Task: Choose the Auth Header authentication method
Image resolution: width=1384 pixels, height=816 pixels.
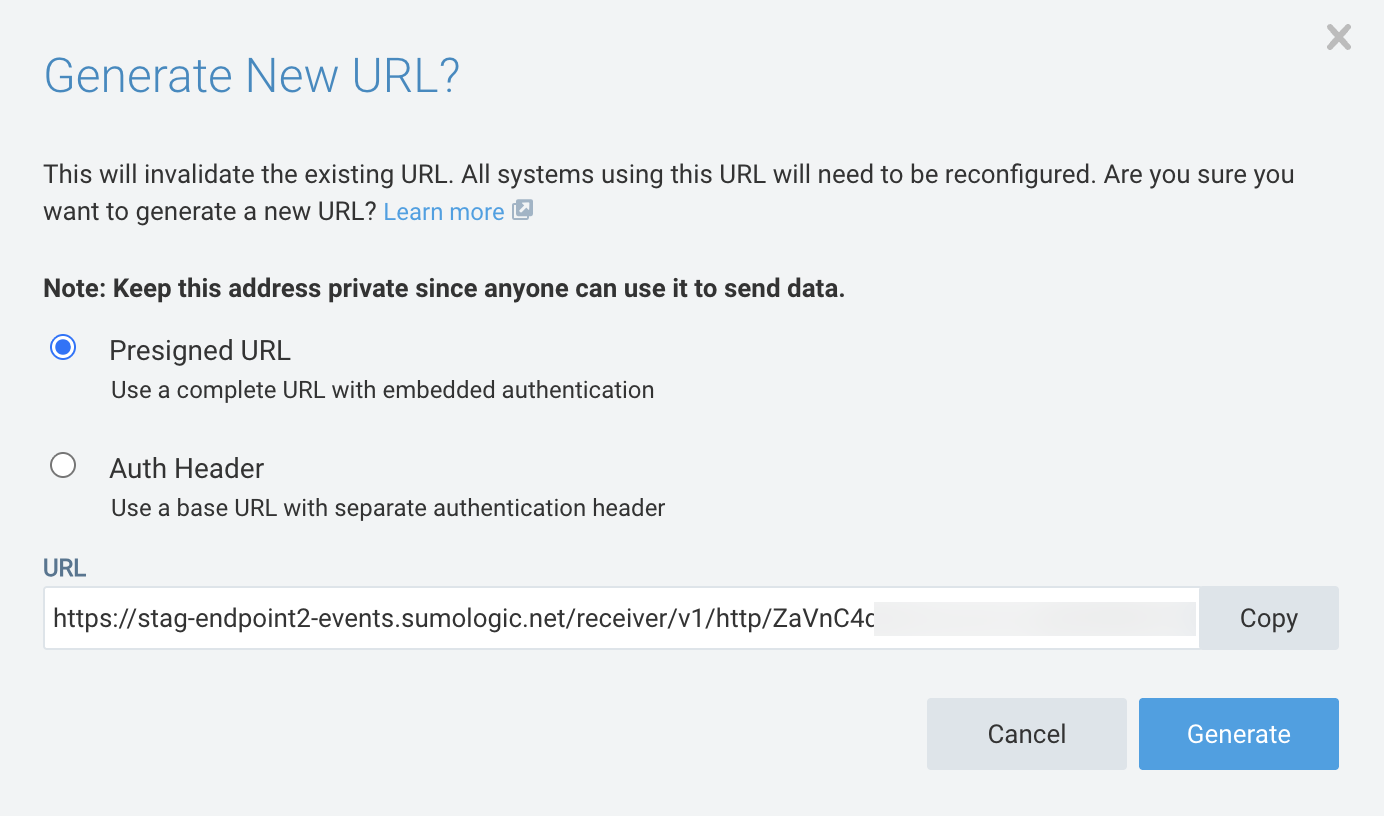Action: [63, 465]
